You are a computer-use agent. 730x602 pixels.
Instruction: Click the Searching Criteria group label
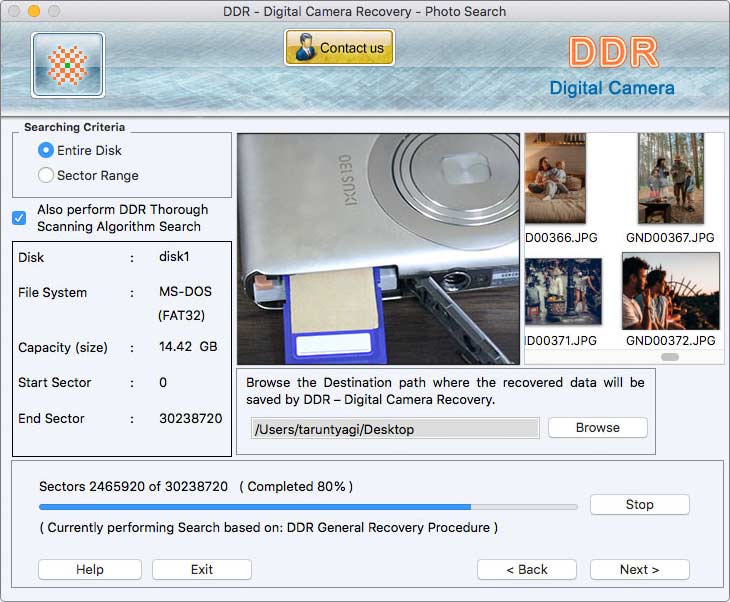tap(74, 127)
